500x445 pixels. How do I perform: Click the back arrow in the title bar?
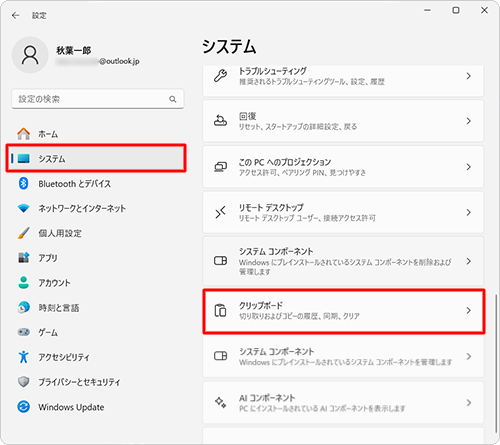pos(15,16)
